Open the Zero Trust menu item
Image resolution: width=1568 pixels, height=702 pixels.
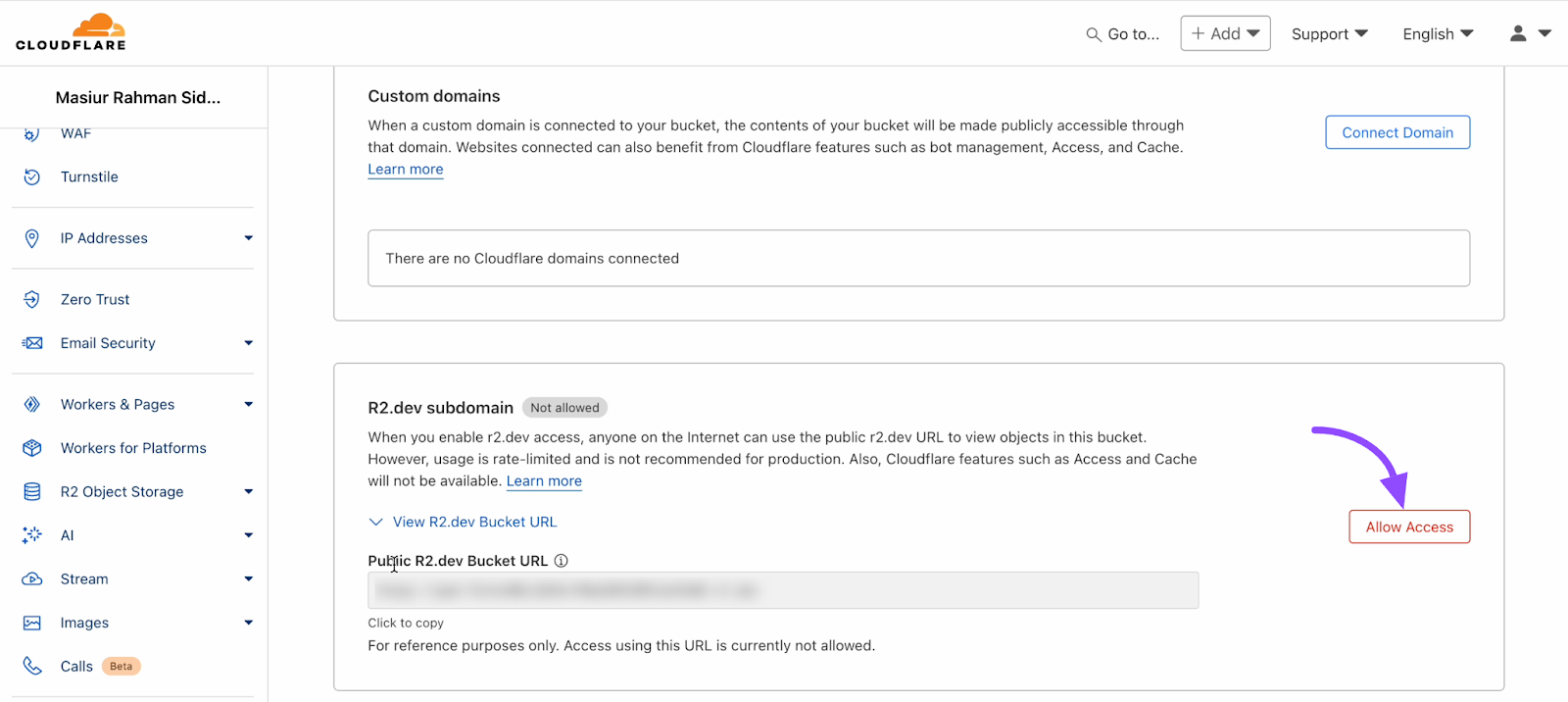[95, 299]
